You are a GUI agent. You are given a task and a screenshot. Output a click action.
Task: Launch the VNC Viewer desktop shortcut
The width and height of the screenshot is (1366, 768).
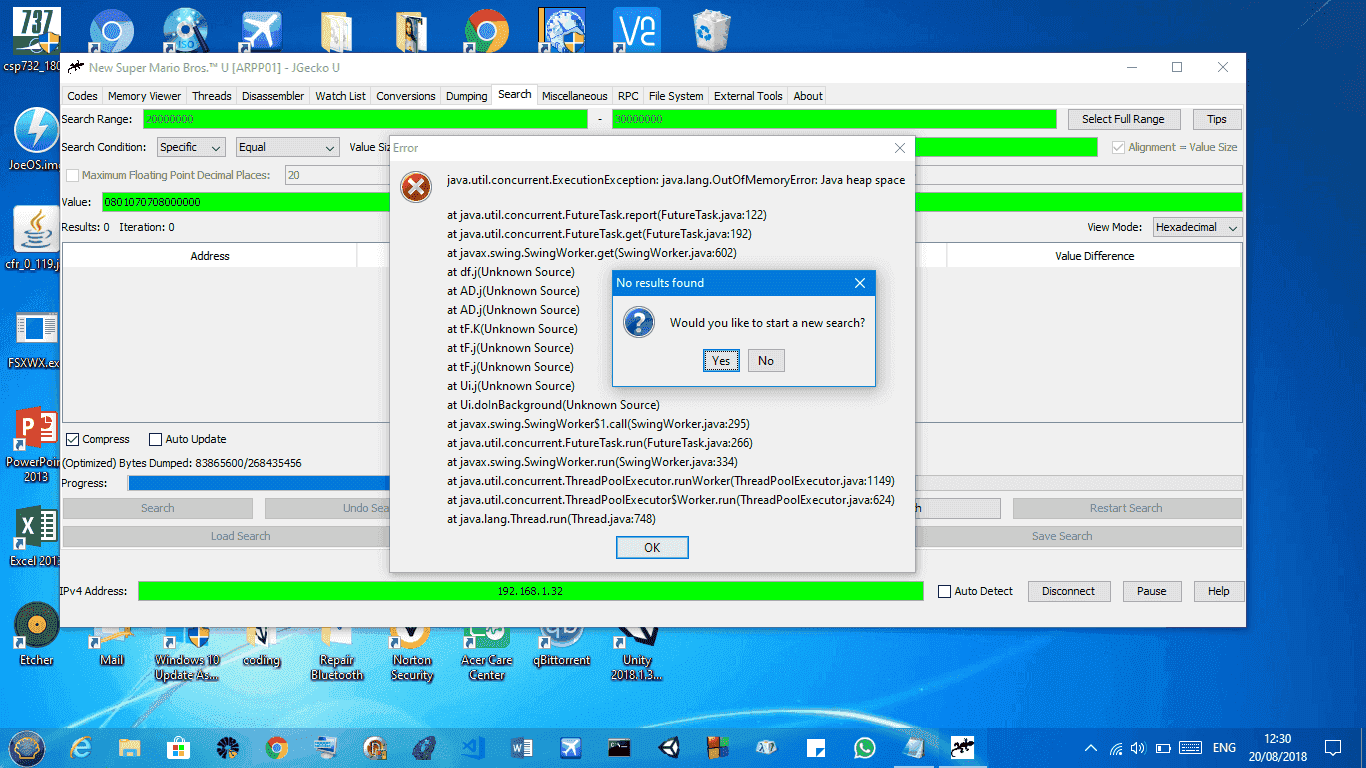click(636, 30)
